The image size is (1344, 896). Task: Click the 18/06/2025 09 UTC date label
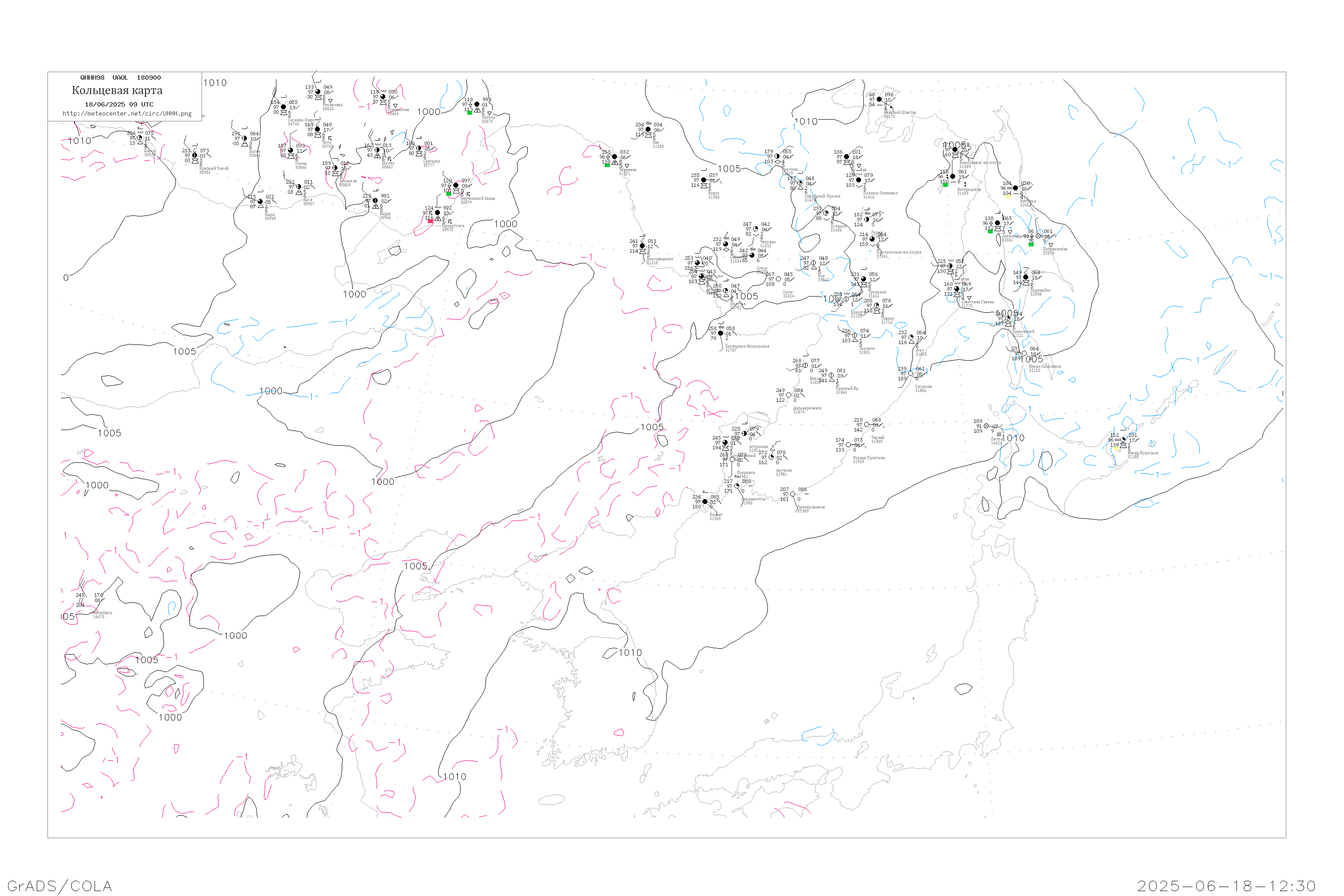coord(119,104)
